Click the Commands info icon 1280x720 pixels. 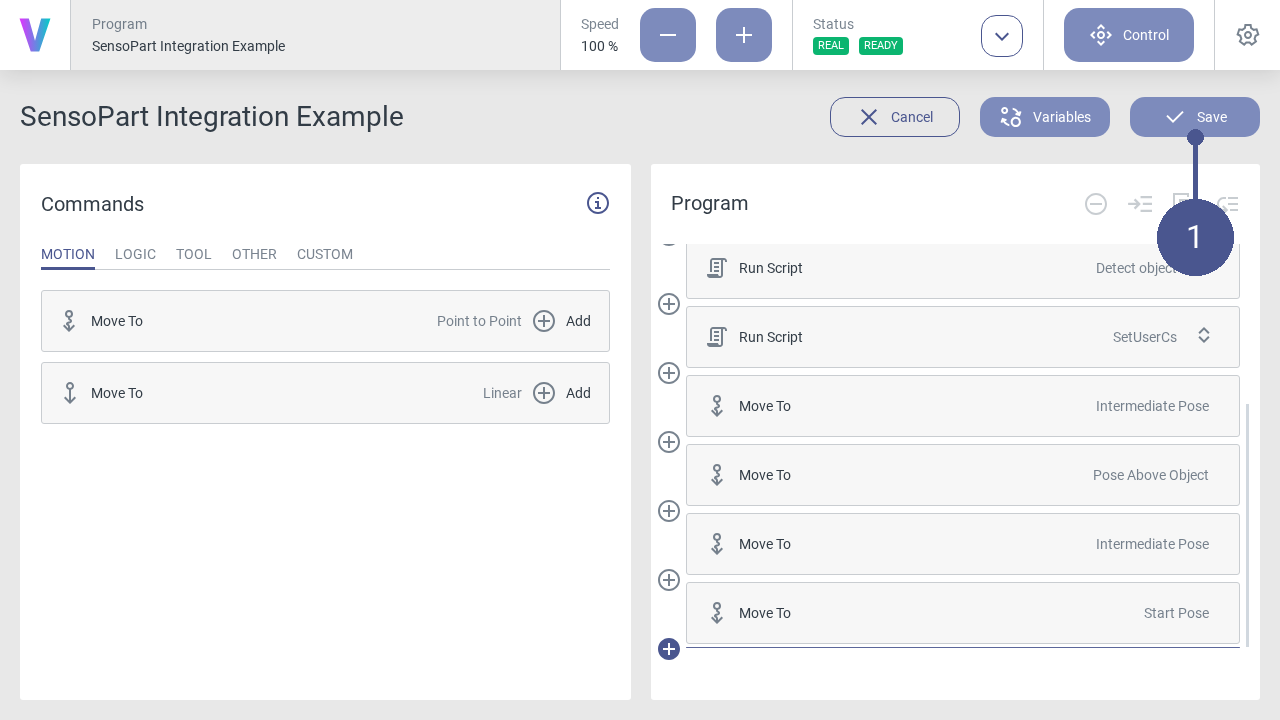click(598, 203)
